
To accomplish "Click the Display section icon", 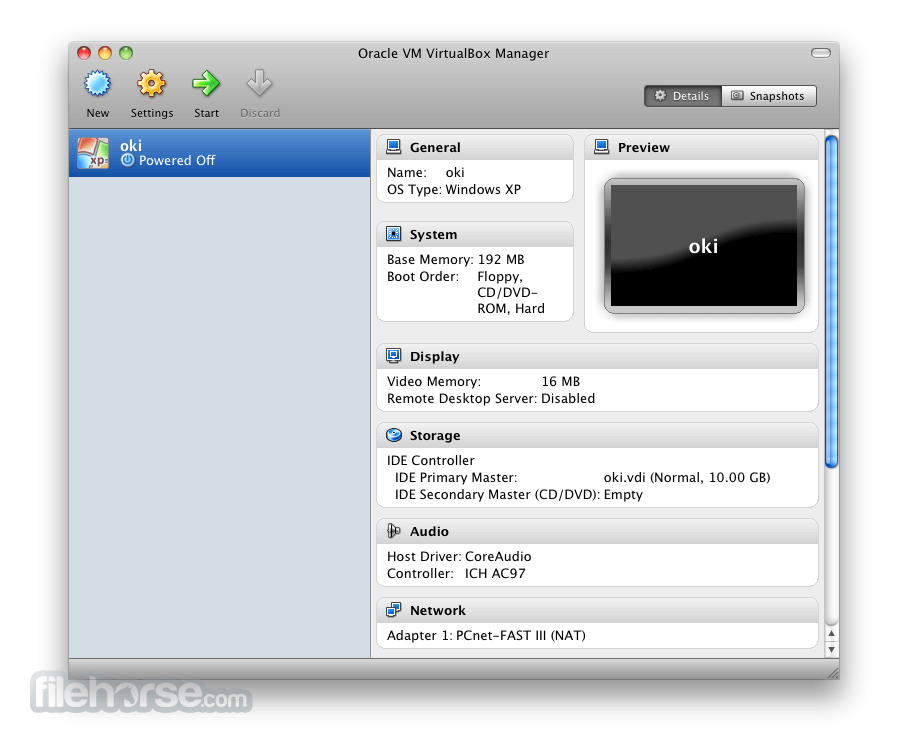I will [393, 356].
